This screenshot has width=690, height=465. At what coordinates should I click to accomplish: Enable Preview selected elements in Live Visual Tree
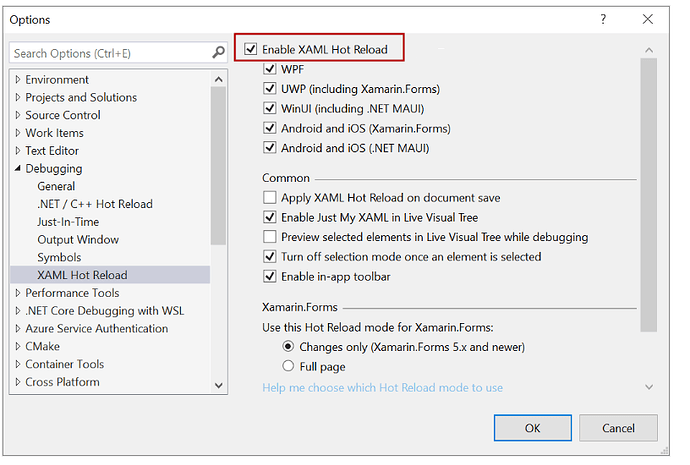[269, 237]
